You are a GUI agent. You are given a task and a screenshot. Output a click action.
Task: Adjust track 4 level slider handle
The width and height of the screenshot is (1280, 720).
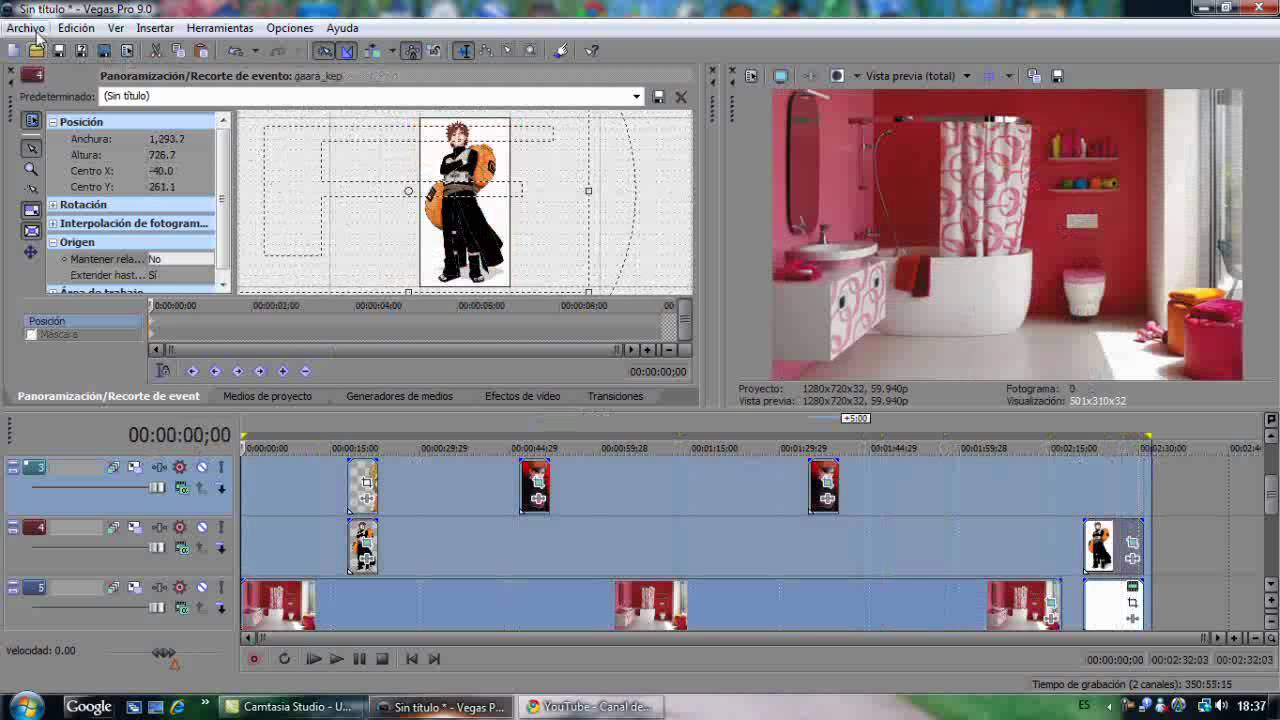point(157,548)
